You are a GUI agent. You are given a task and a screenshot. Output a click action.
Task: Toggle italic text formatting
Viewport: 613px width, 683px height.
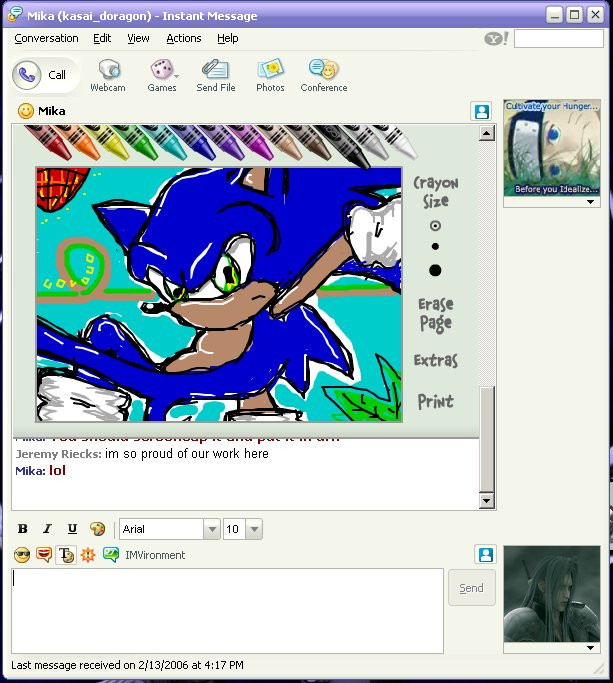point(47,529)
